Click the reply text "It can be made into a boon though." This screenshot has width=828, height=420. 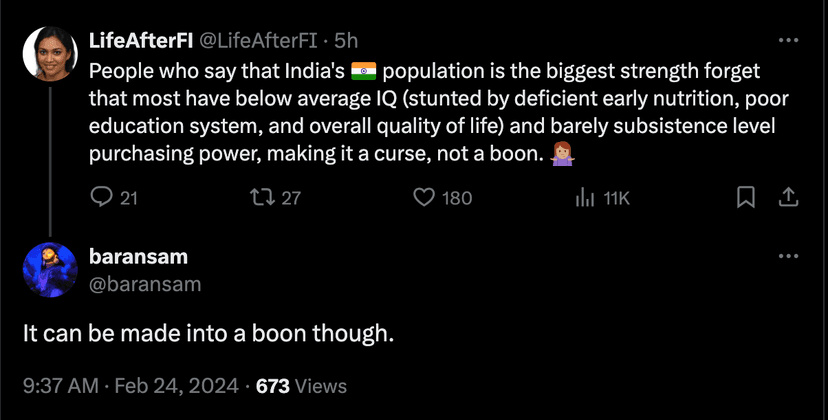pos(209,333)
